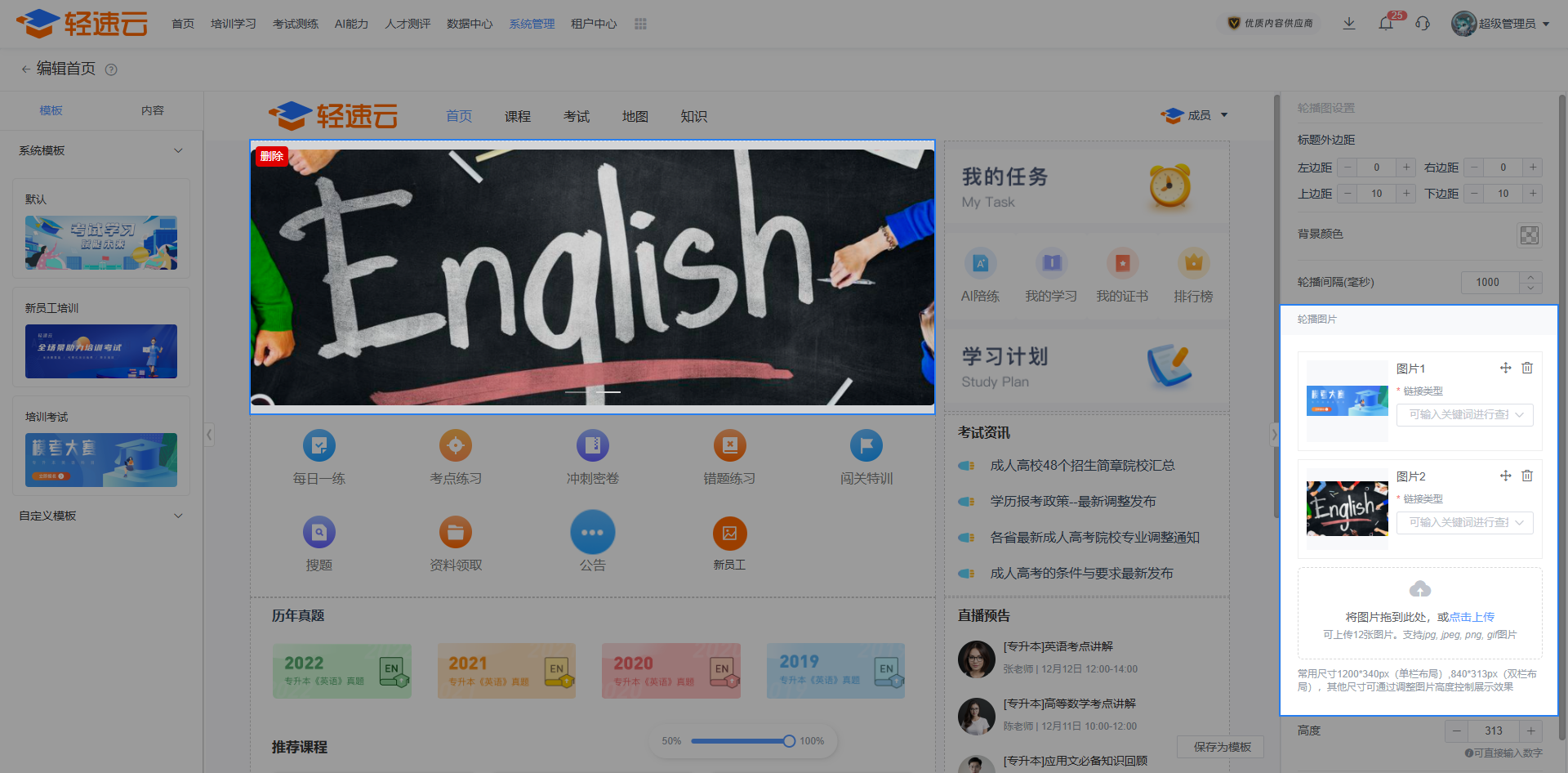Decrease the 高度 value with minus
The height and width of the screenshot is (773, 1568).
coord(1456,731)
